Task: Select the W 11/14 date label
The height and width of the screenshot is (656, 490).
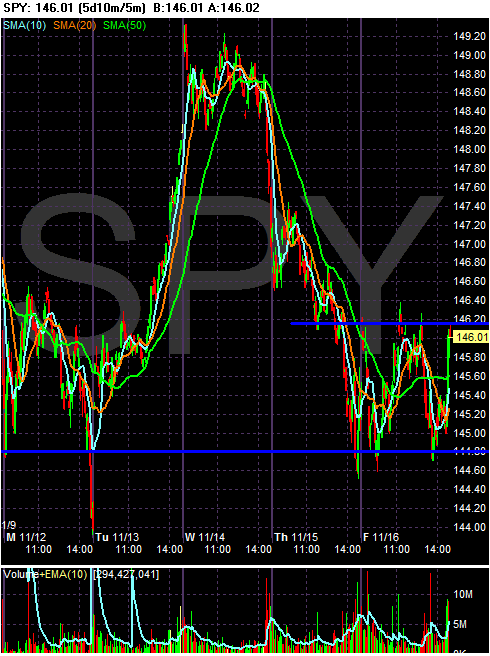Action: (206, 537)
